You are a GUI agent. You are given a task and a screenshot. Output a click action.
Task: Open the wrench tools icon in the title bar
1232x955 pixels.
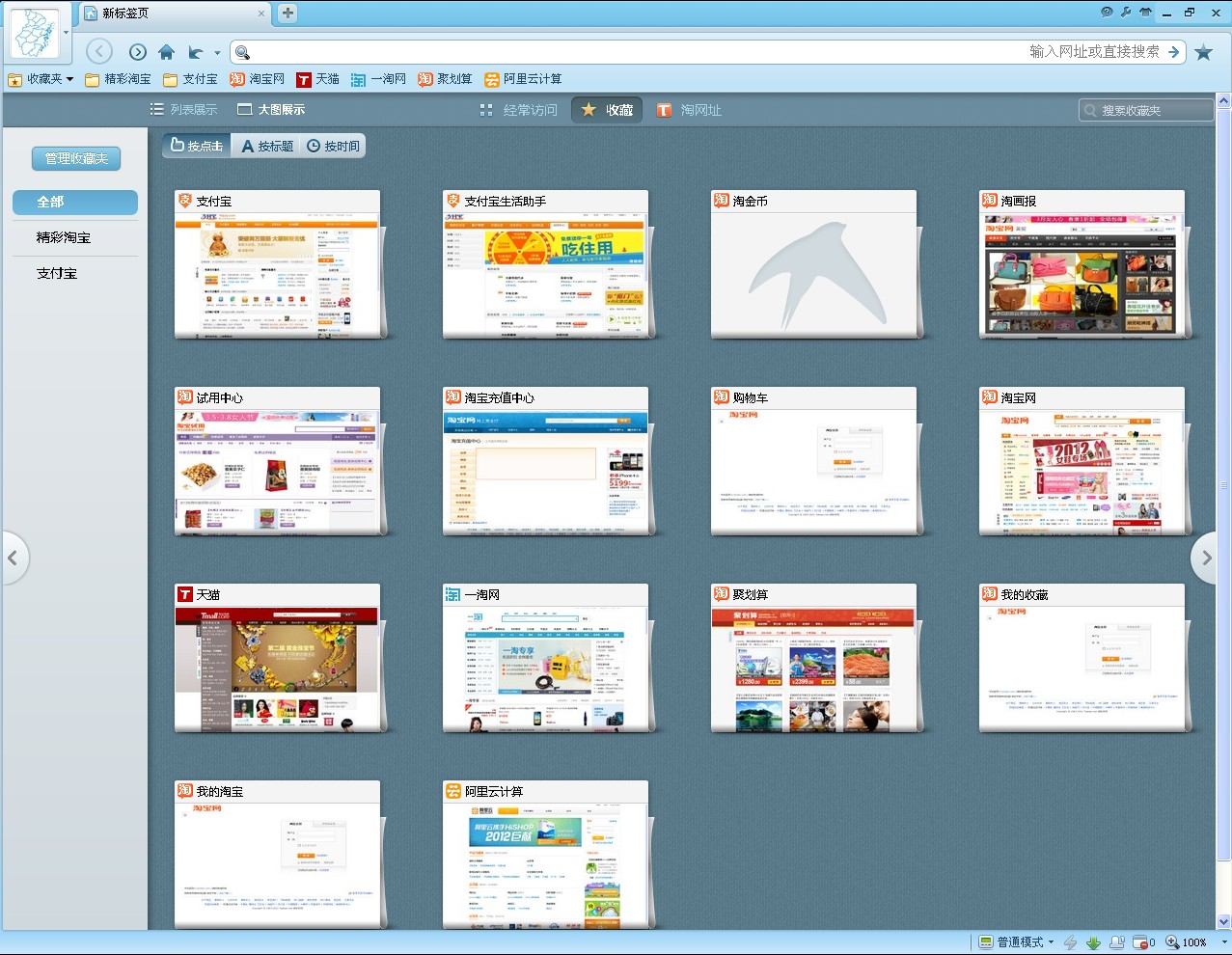coord(1126,13)
